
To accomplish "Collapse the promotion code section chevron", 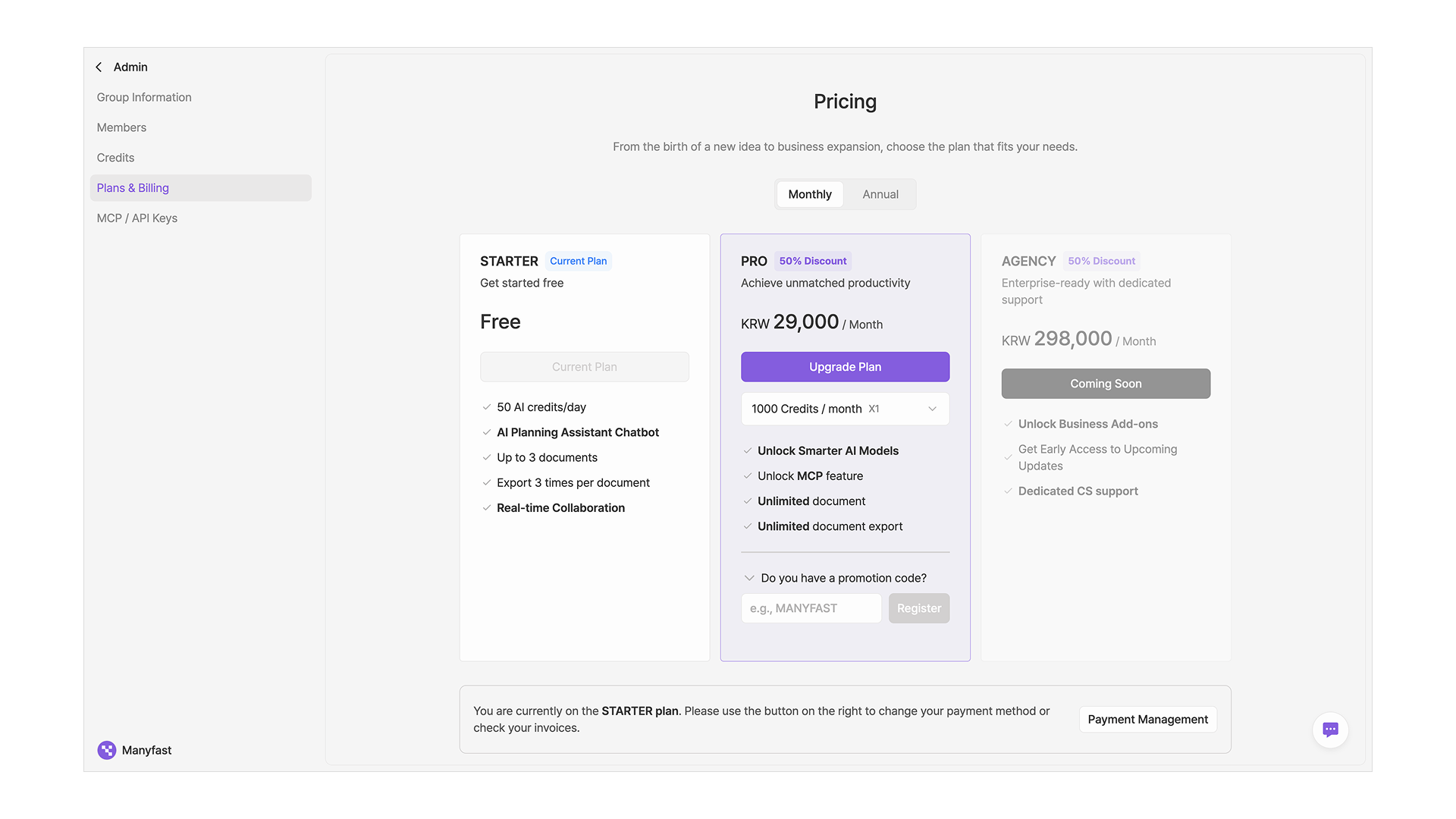I will [749, 578].
